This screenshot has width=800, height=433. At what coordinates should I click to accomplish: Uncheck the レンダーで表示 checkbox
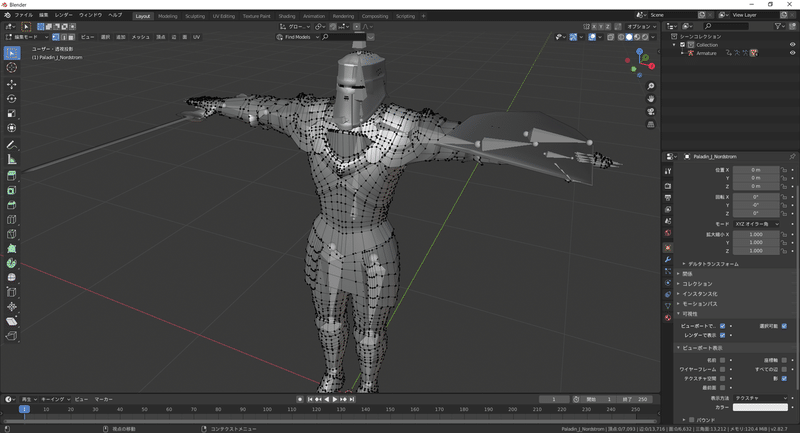click(x=722, y=336)
